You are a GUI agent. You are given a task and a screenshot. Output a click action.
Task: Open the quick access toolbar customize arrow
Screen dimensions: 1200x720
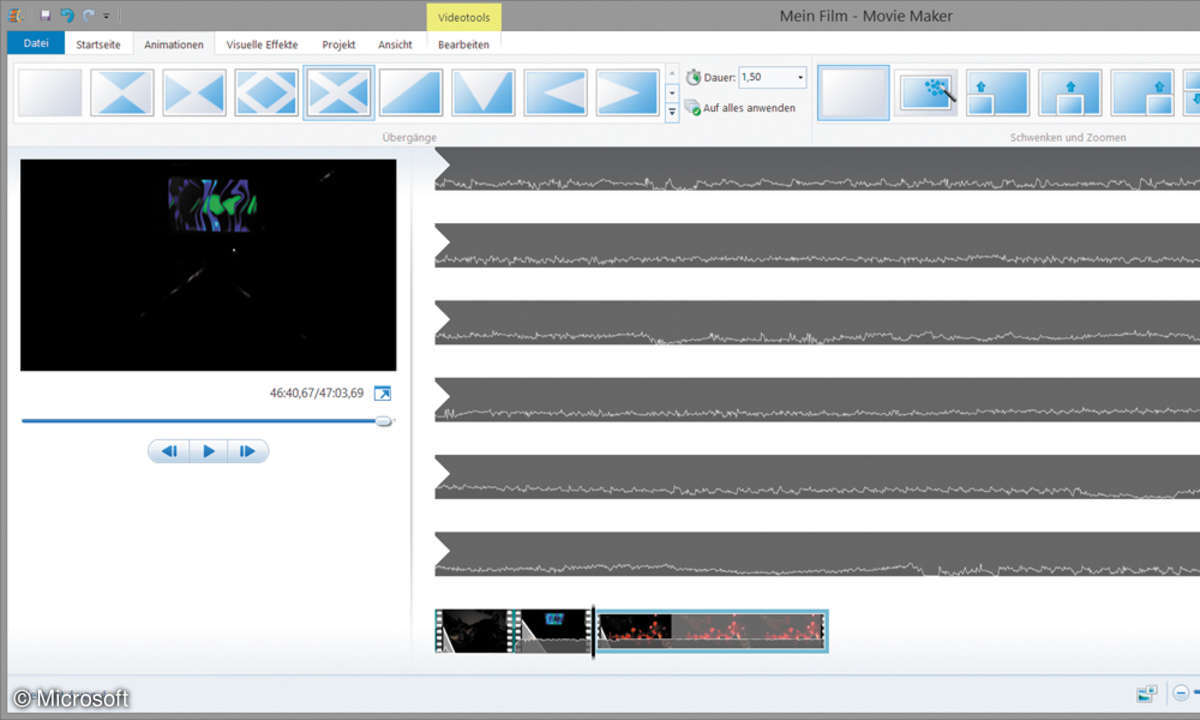pyautogui.click(x=106, y=16)
